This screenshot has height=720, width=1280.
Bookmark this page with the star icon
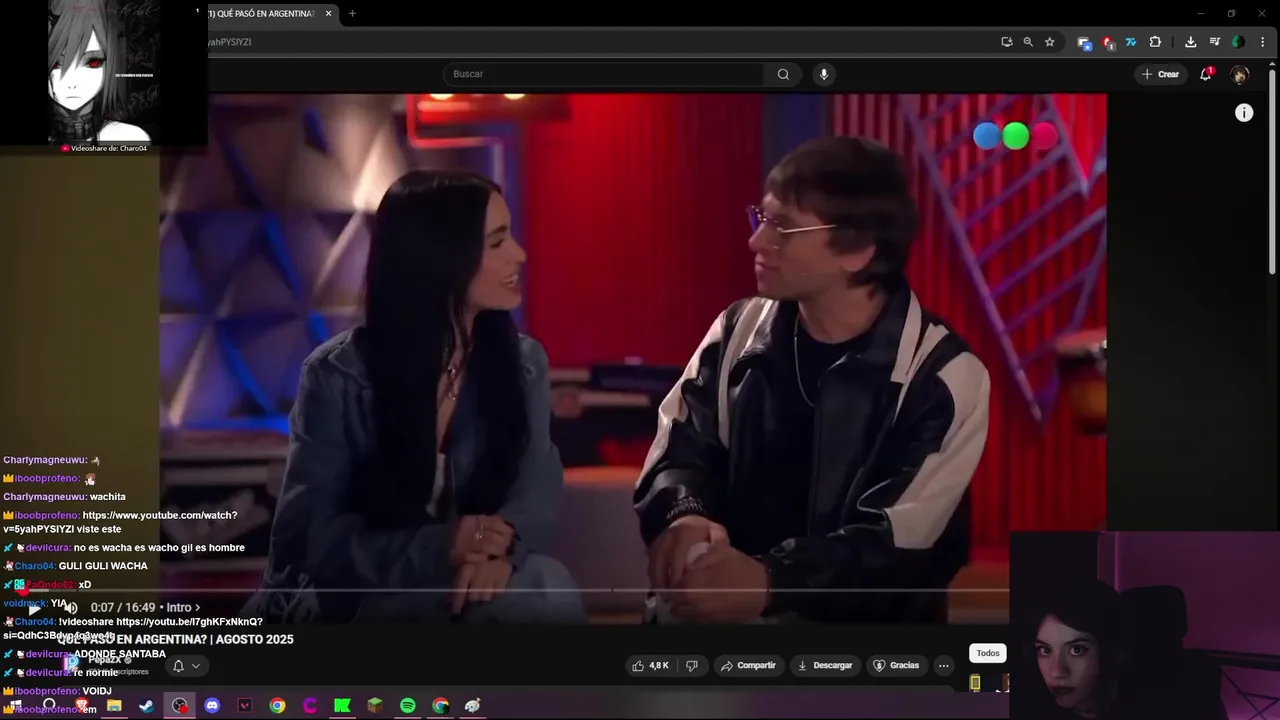[x=1049, y=42]
